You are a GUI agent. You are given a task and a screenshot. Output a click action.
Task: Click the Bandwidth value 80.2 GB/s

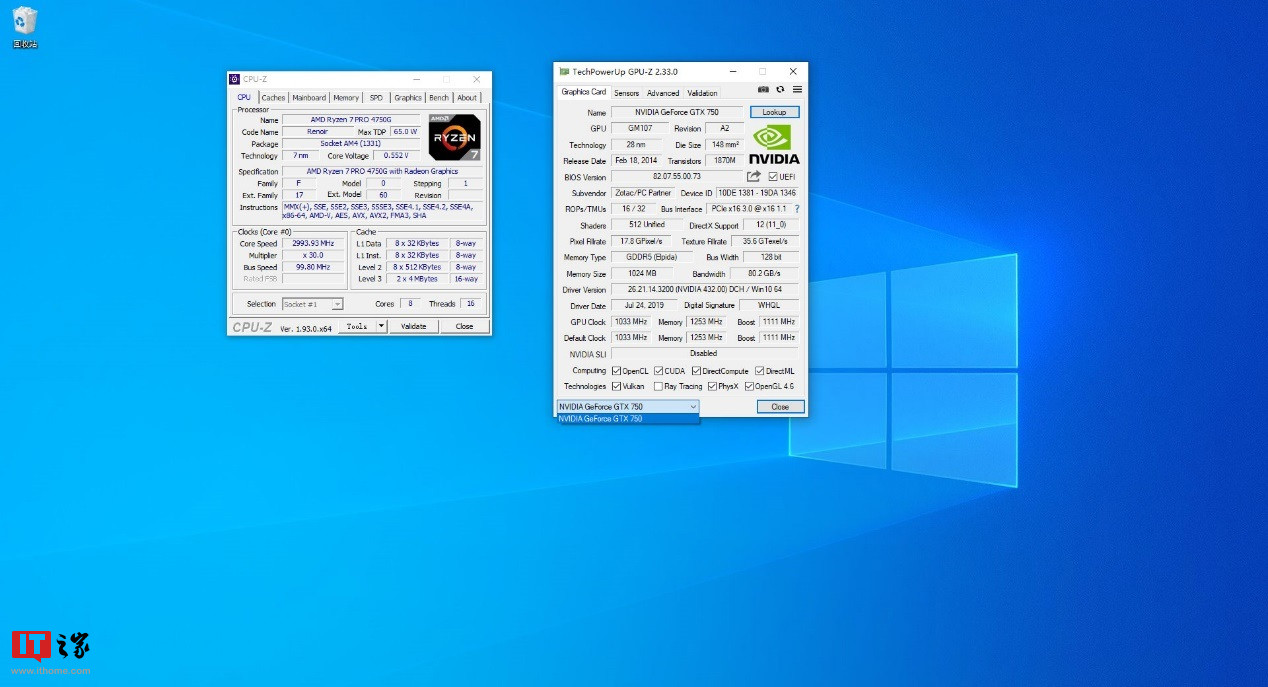(764, 274)
